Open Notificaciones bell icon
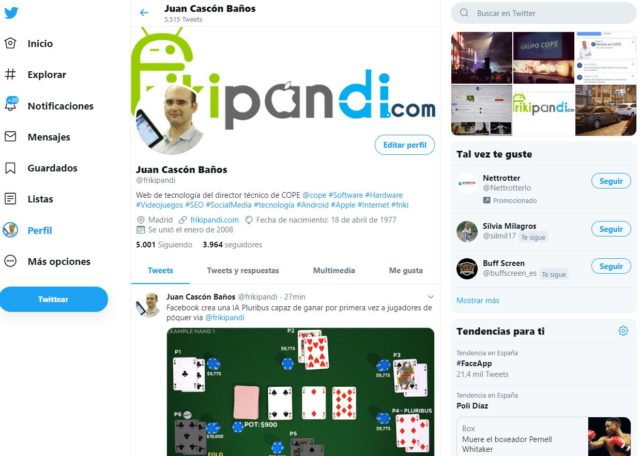This screenshot has height=456, width=640. point(11,104)
